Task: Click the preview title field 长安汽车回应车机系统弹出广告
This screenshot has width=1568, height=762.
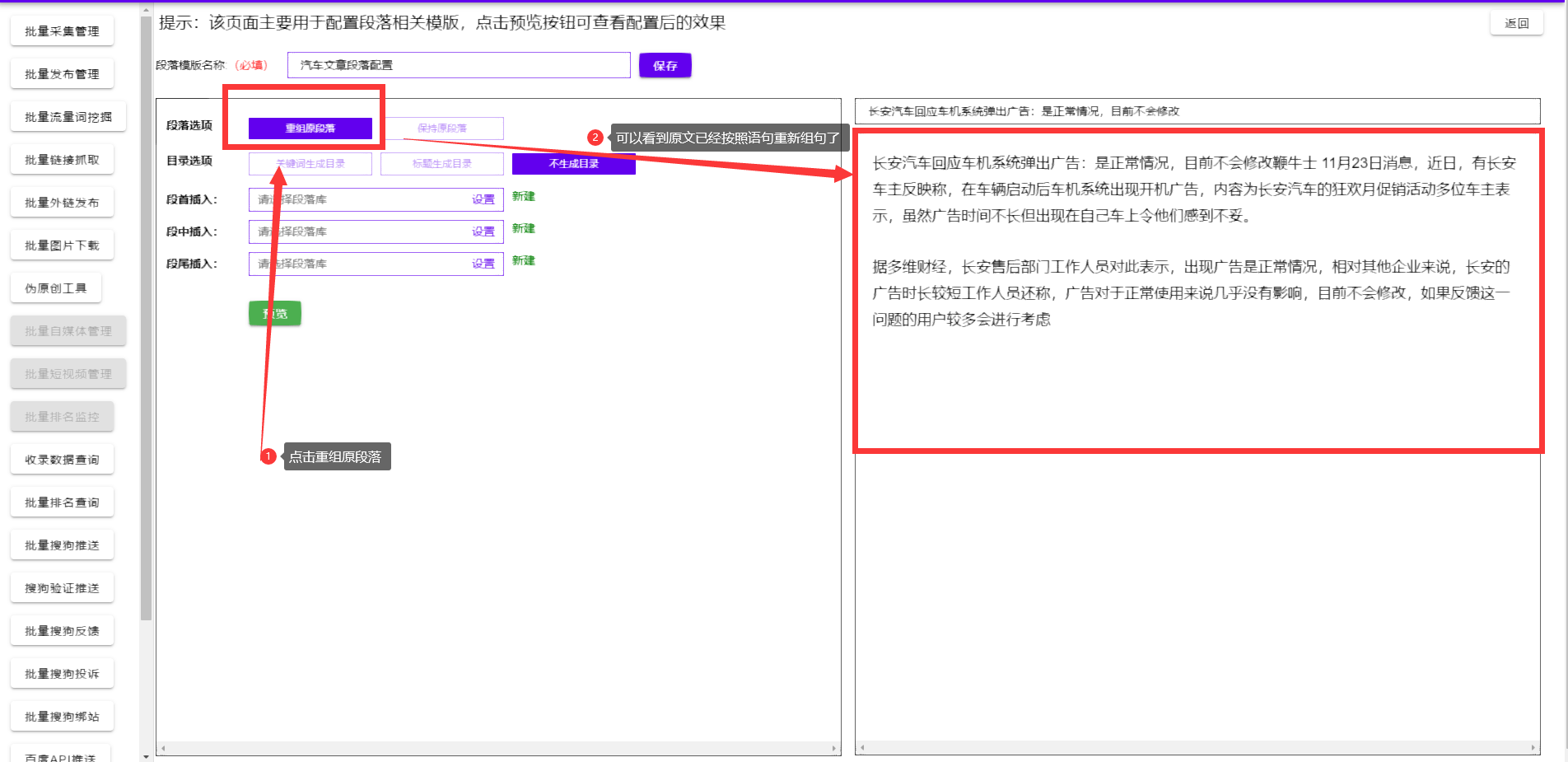Action: pyautogui.click(x=1197, y=111)
